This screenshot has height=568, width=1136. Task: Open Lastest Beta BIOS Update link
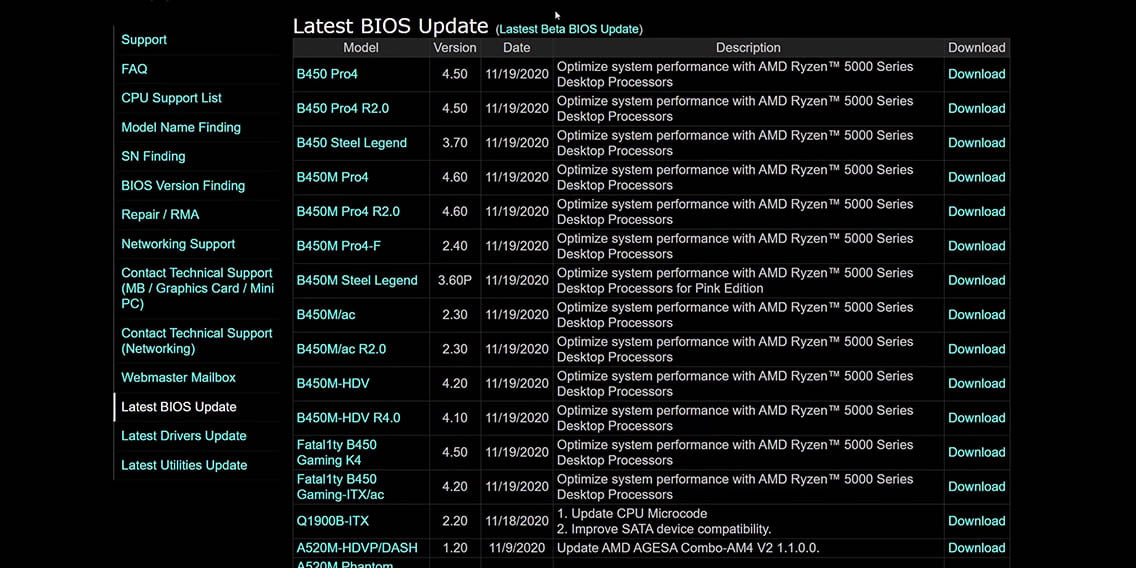pyautogui.click(x=569, y=29)
